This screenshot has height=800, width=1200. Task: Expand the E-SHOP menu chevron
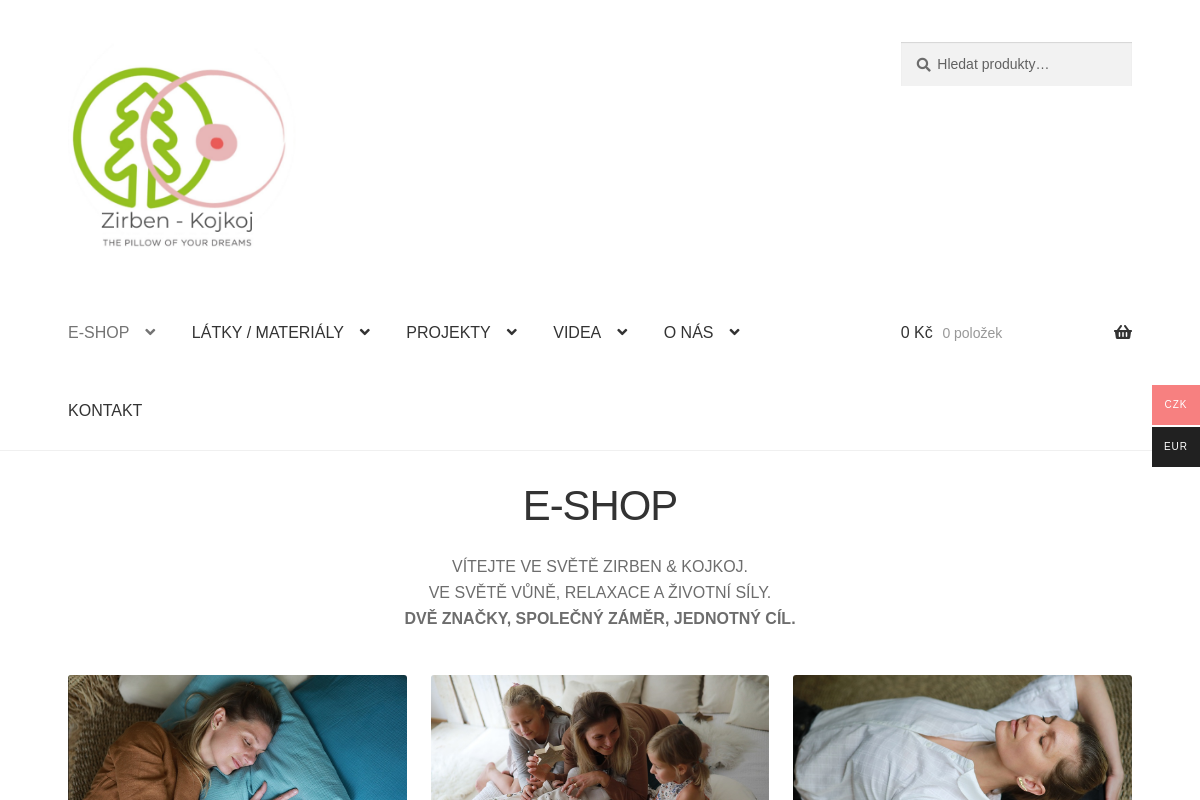coord(150,333)
